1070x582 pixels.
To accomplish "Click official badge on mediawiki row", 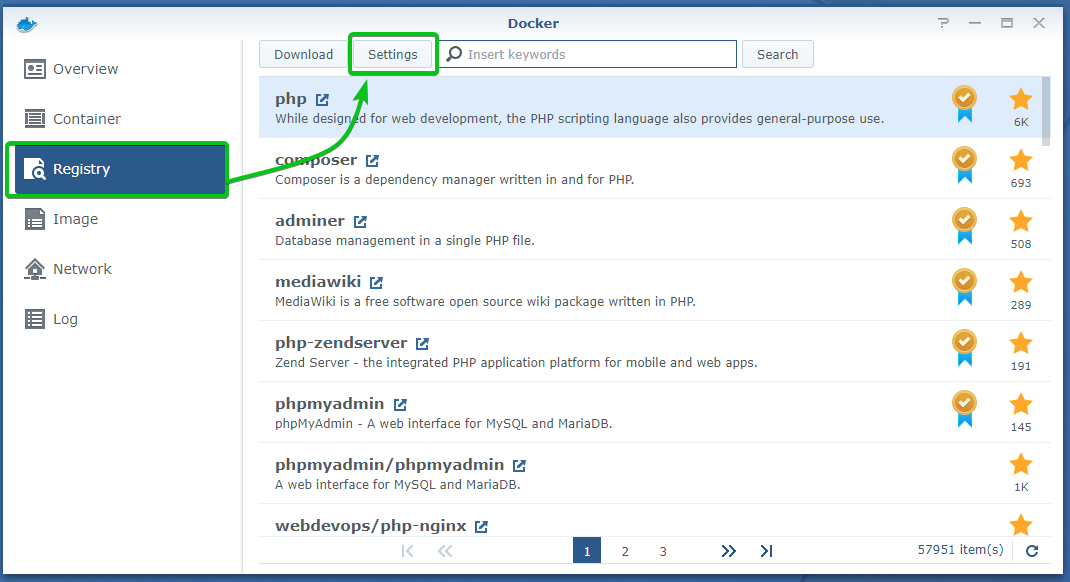I will (964, 287).
